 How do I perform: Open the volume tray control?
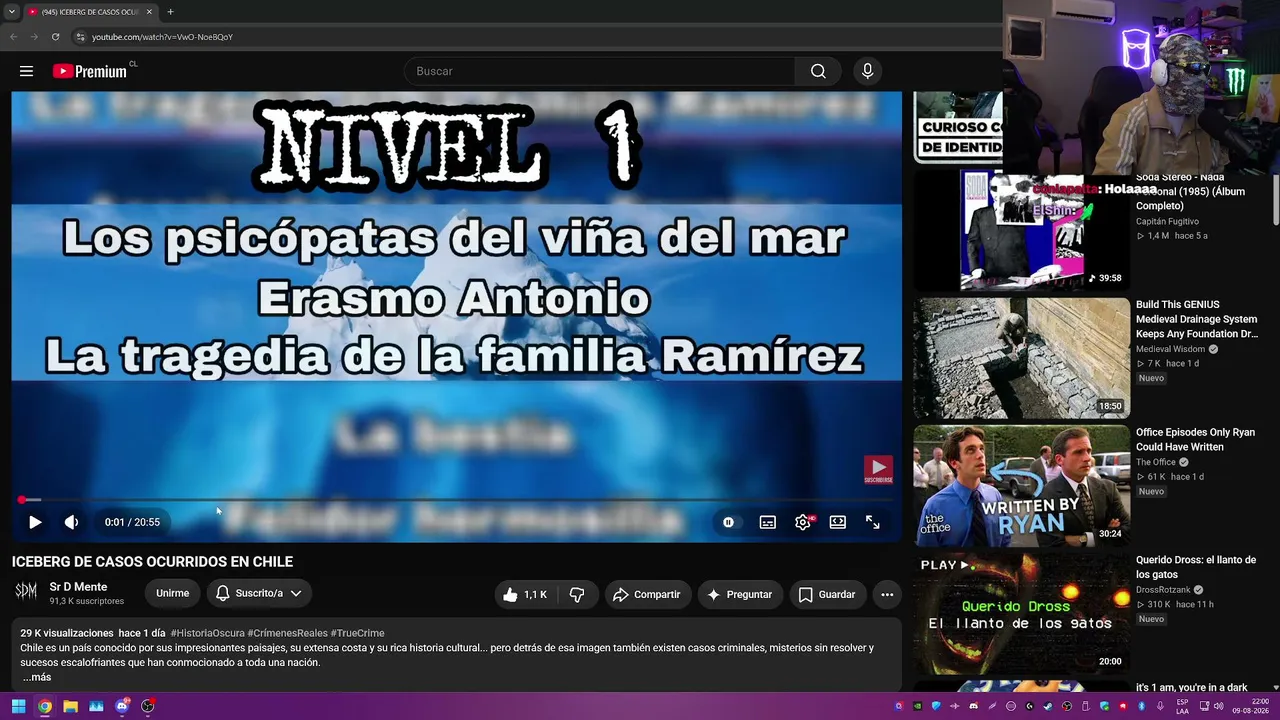(1217, 706)
